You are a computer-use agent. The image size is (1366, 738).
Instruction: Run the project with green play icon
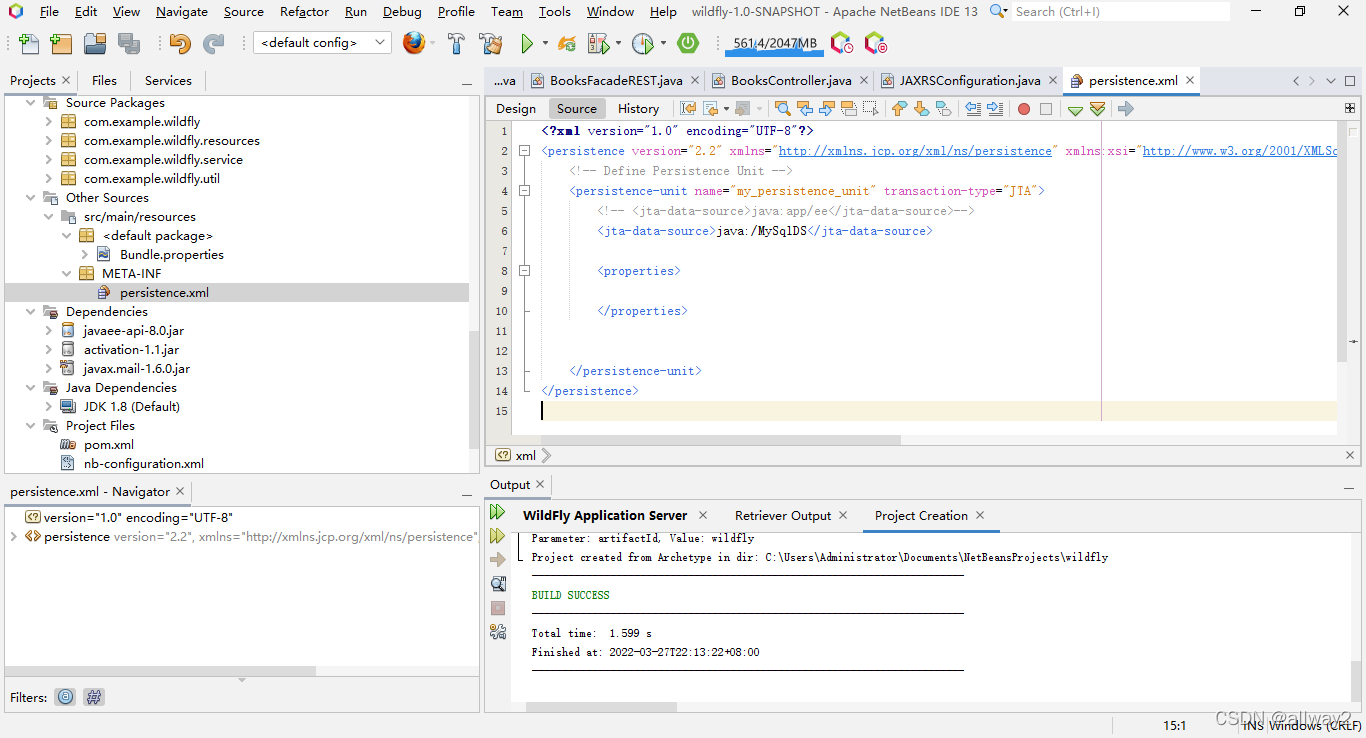(x=527, y=43)
